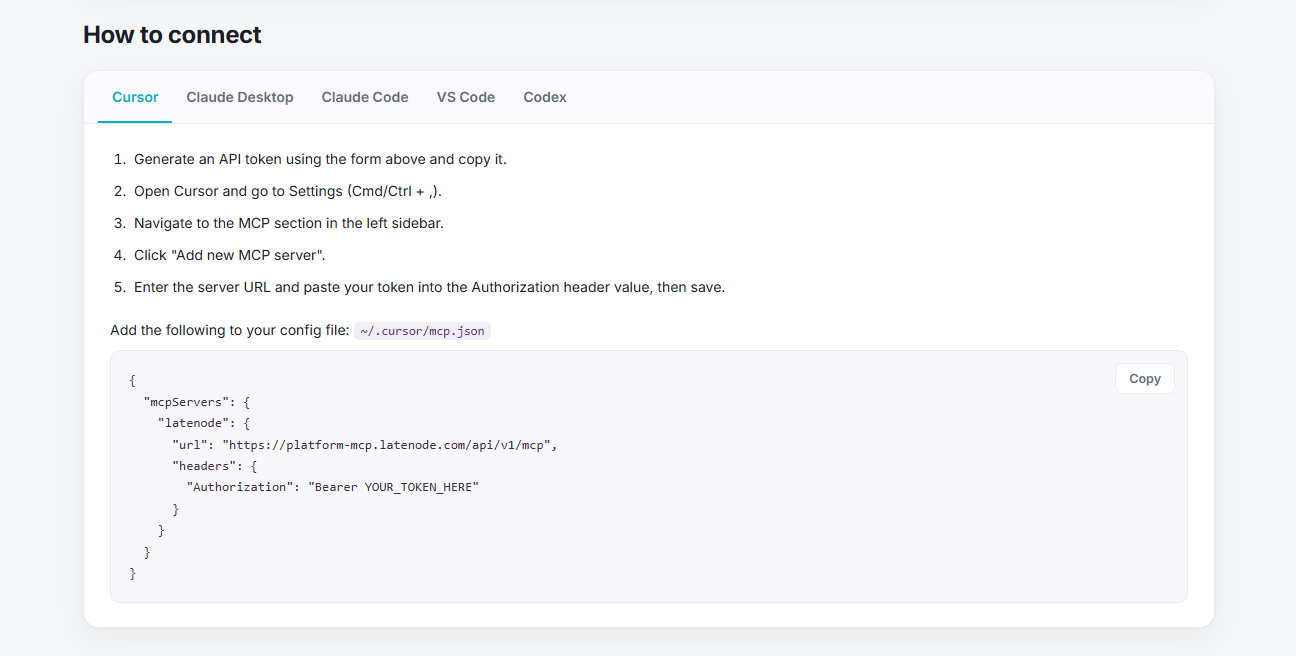Click the "url" key in code

190,445
